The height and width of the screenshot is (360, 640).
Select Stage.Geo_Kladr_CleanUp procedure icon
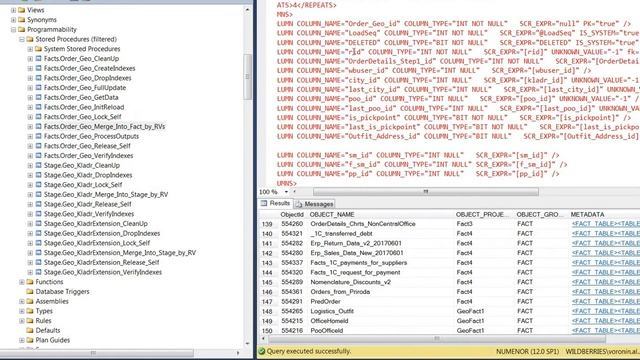[x=39, y=165]
